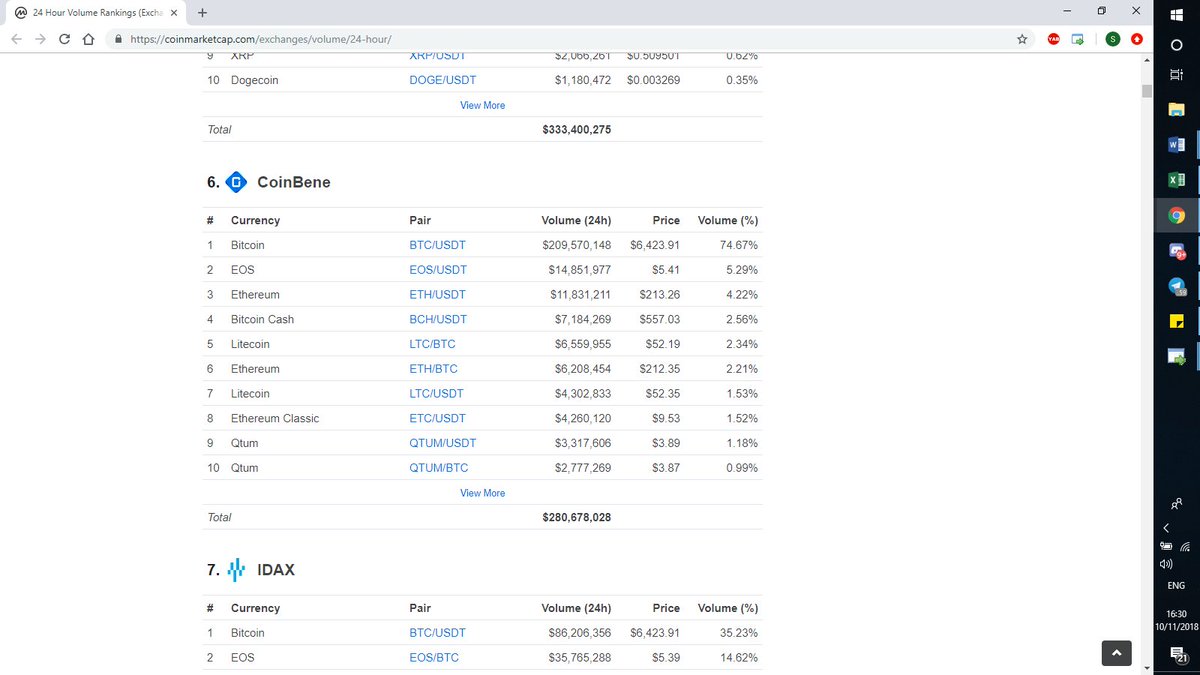1200x675 pixels.
Task: Open the Windows Start menu
Action: pyautogui.click(x=1177, y=13)
